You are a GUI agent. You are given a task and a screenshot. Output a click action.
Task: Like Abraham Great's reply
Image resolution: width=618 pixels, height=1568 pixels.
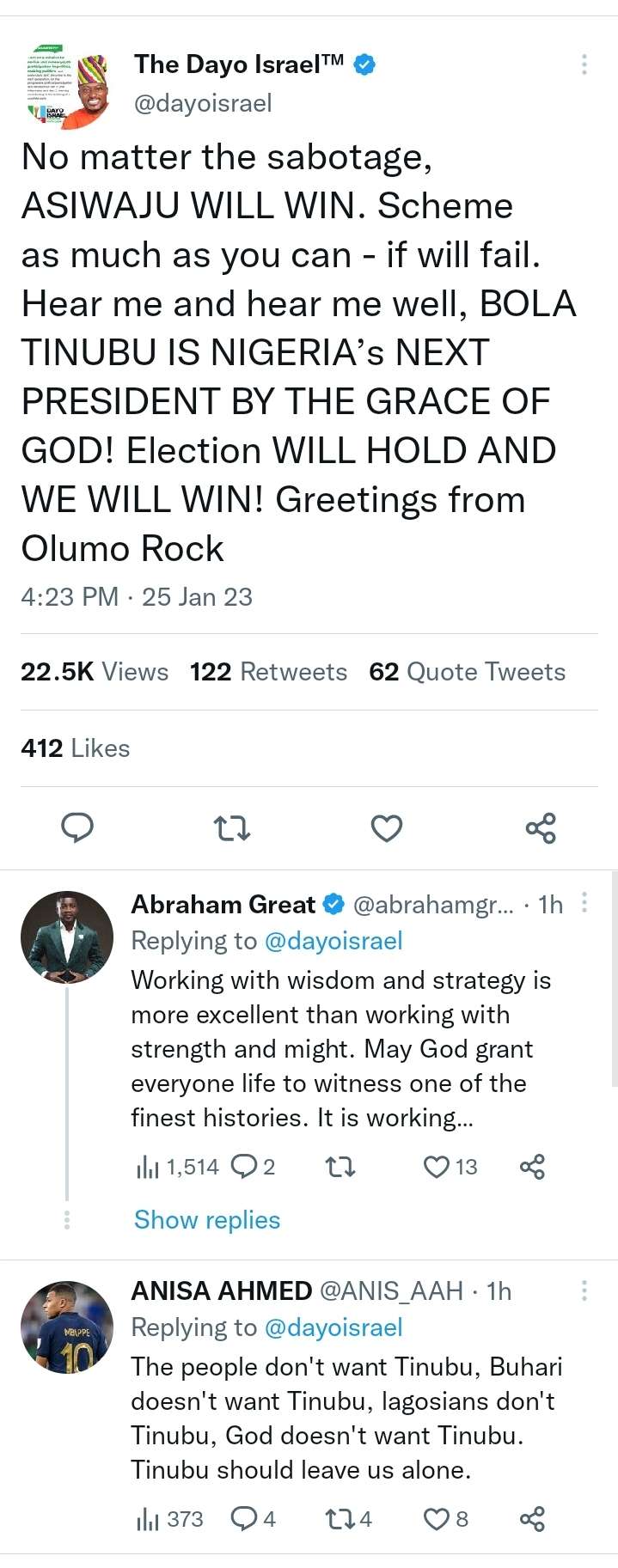(x=437, y=1166)
